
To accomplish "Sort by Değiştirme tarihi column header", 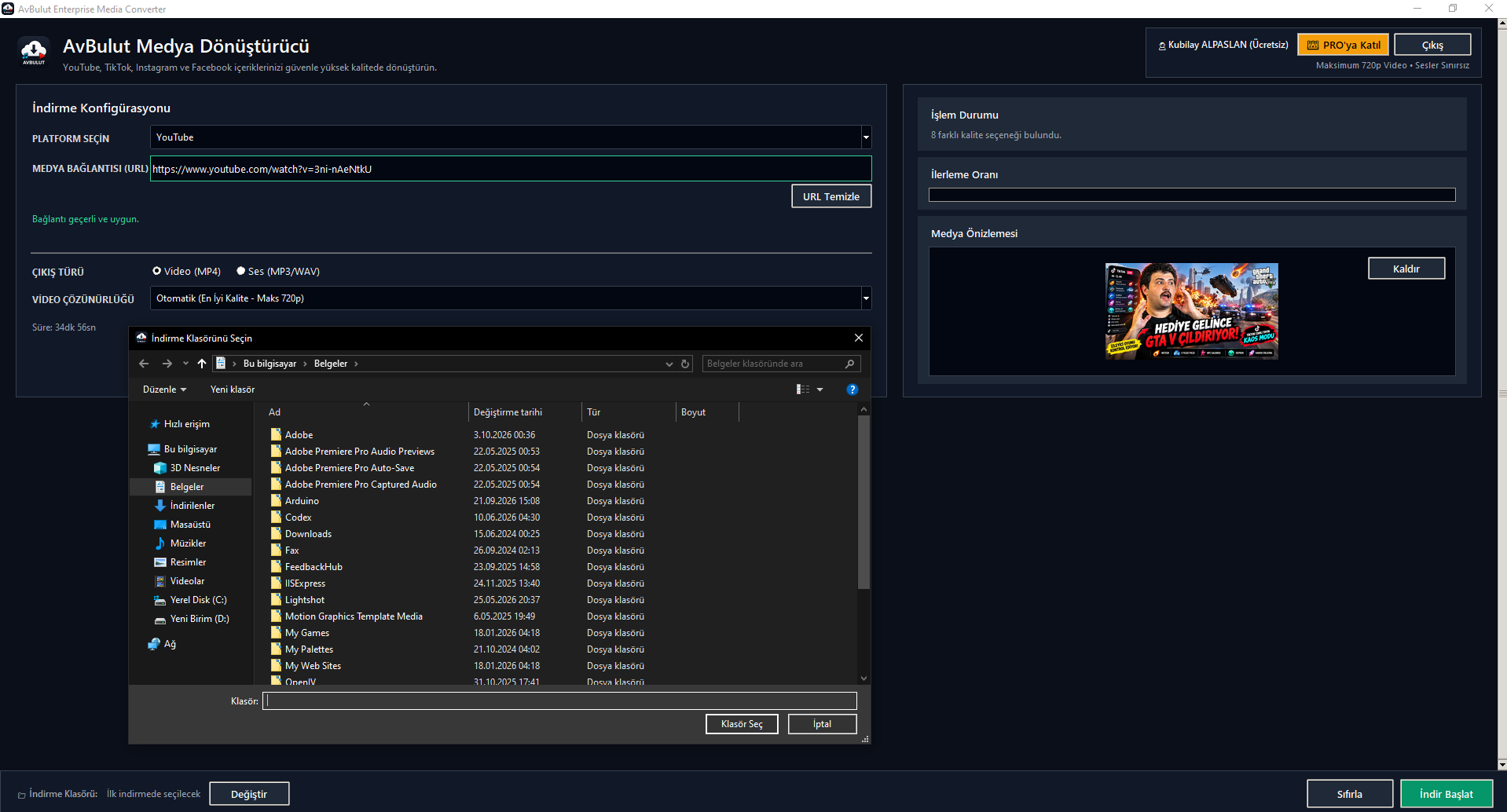I will tap(525, 412).
